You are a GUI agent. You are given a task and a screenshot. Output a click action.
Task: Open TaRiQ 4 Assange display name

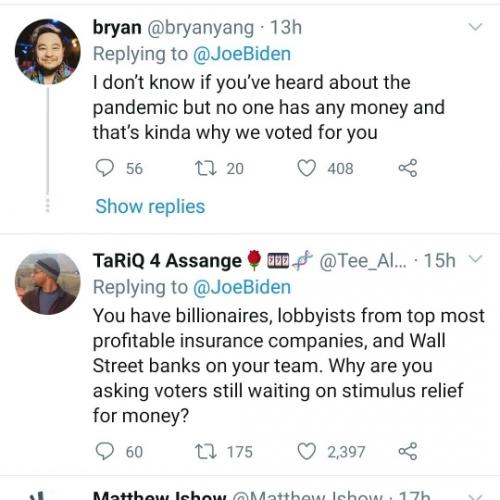coord(167,261)
